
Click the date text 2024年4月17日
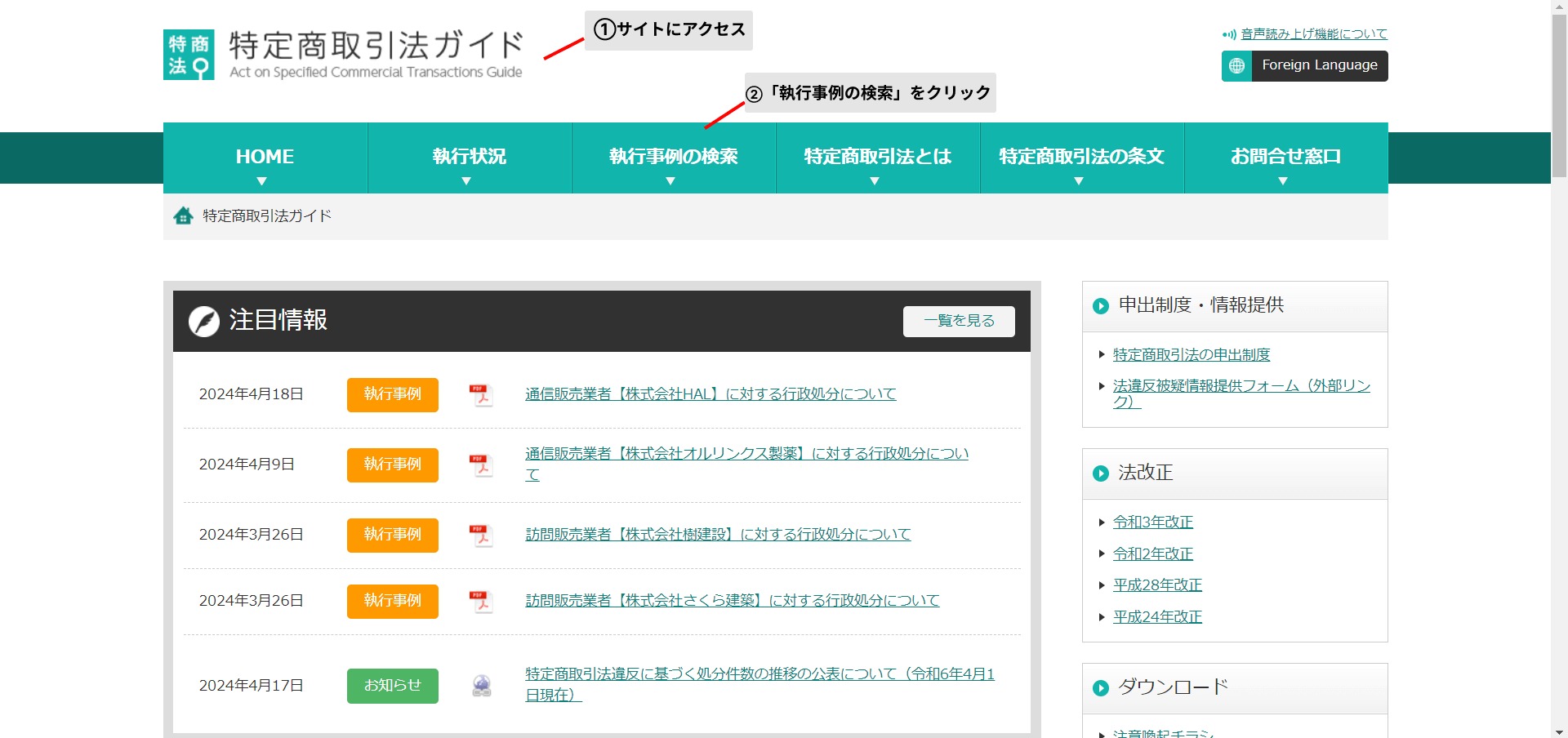point(252,686)
